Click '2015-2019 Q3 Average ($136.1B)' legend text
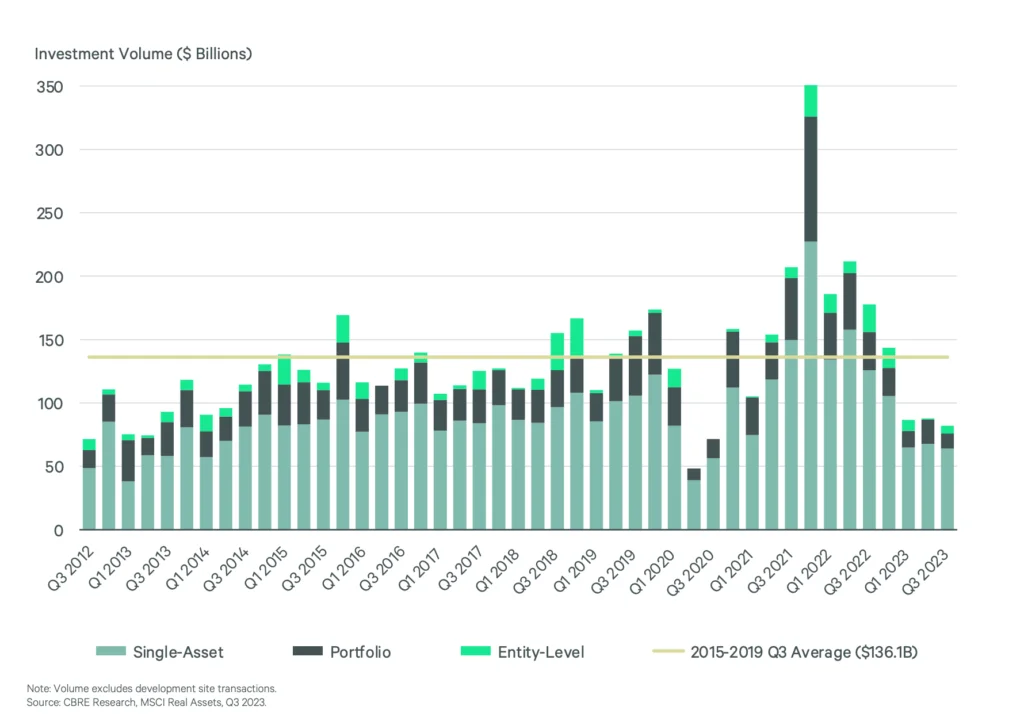This screenshot has height=714, width=1024. (x=804, y=652)
